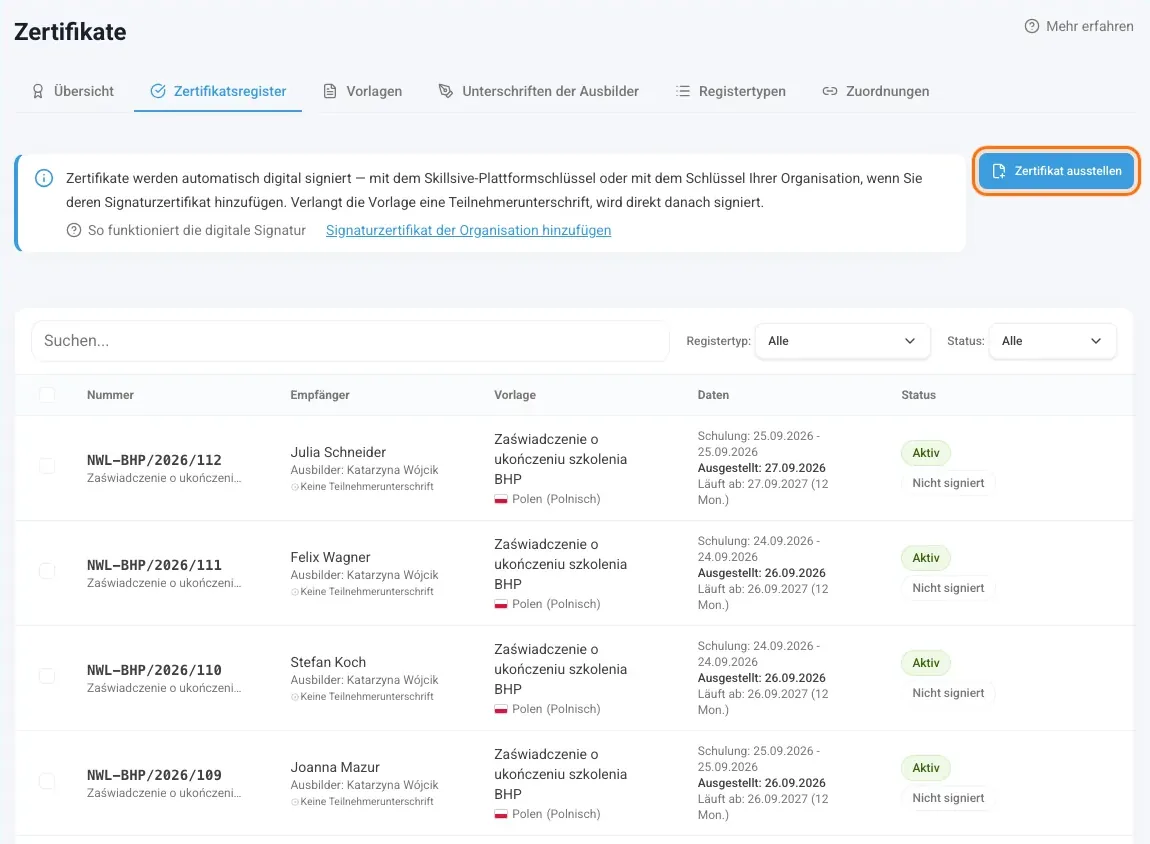Click the Polish flag in the Julia Schneider row

click(501, 499)
